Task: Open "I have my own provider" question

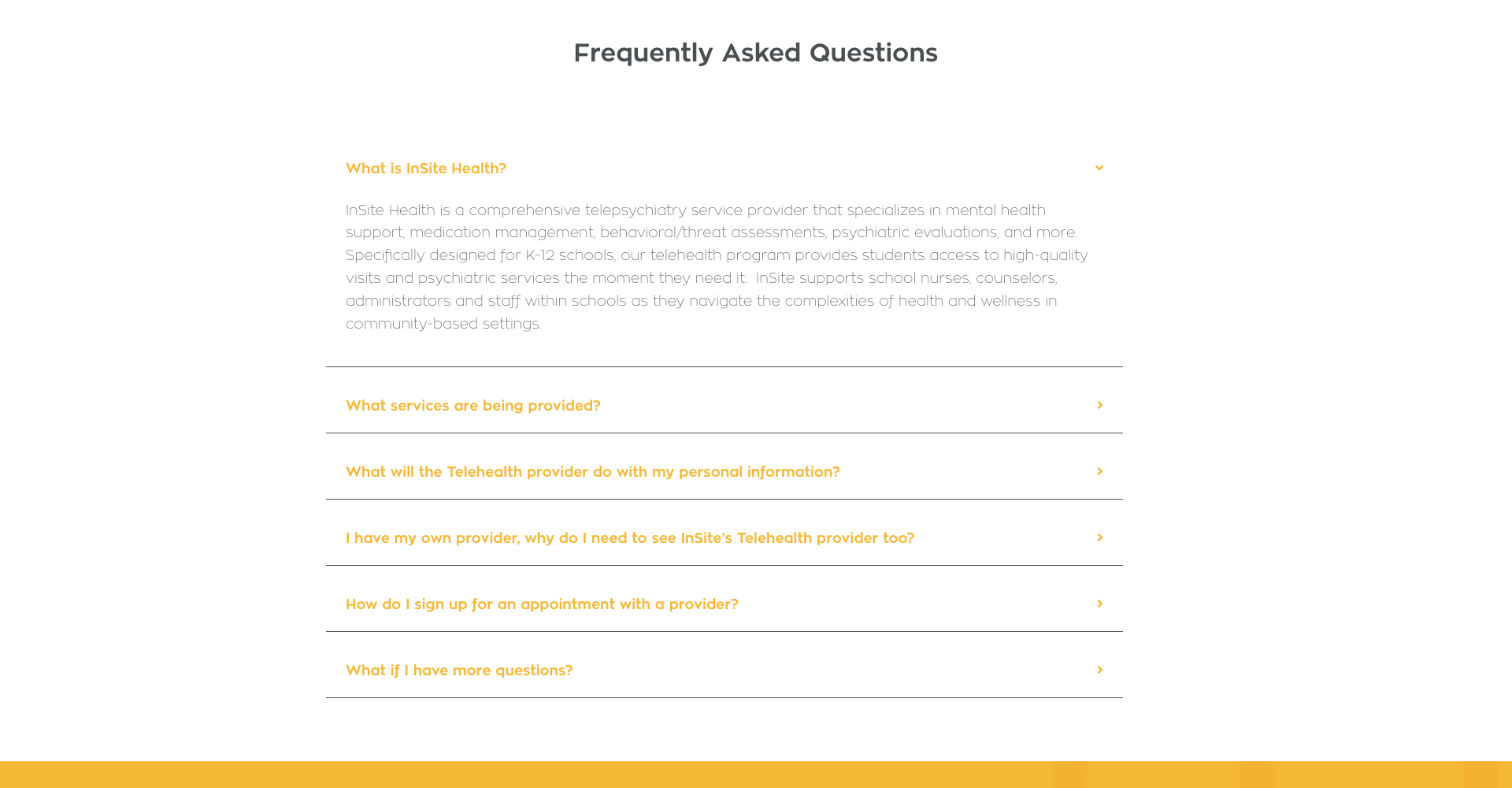Action: (x=629, y=538)
